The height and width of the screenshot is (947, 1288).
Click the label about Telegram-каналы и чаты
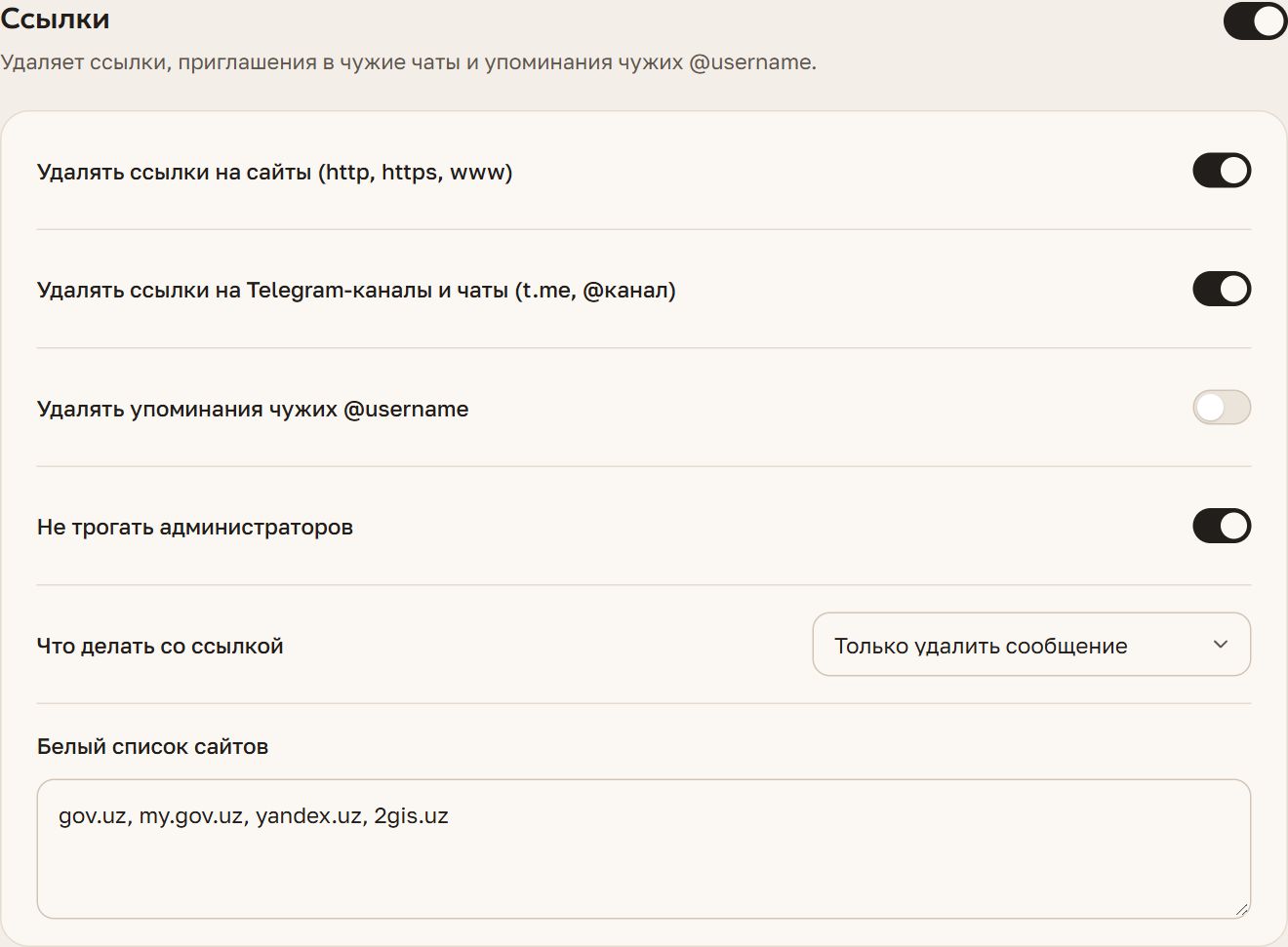coord(356,291)
